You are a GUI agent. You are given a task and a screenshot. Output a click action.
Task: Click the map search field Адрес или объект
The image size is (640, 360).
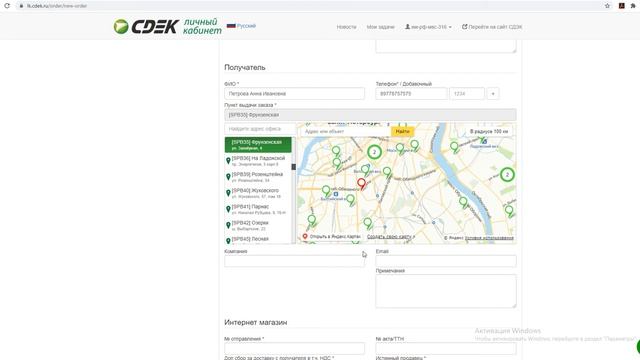coord(346,131)
